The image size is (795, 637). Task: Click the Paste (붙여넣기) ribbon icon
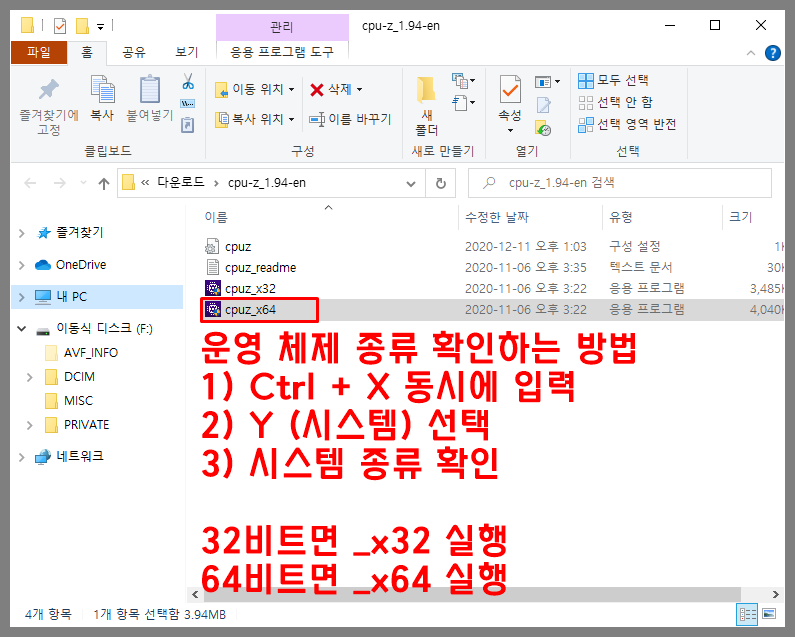pos(150,89)
